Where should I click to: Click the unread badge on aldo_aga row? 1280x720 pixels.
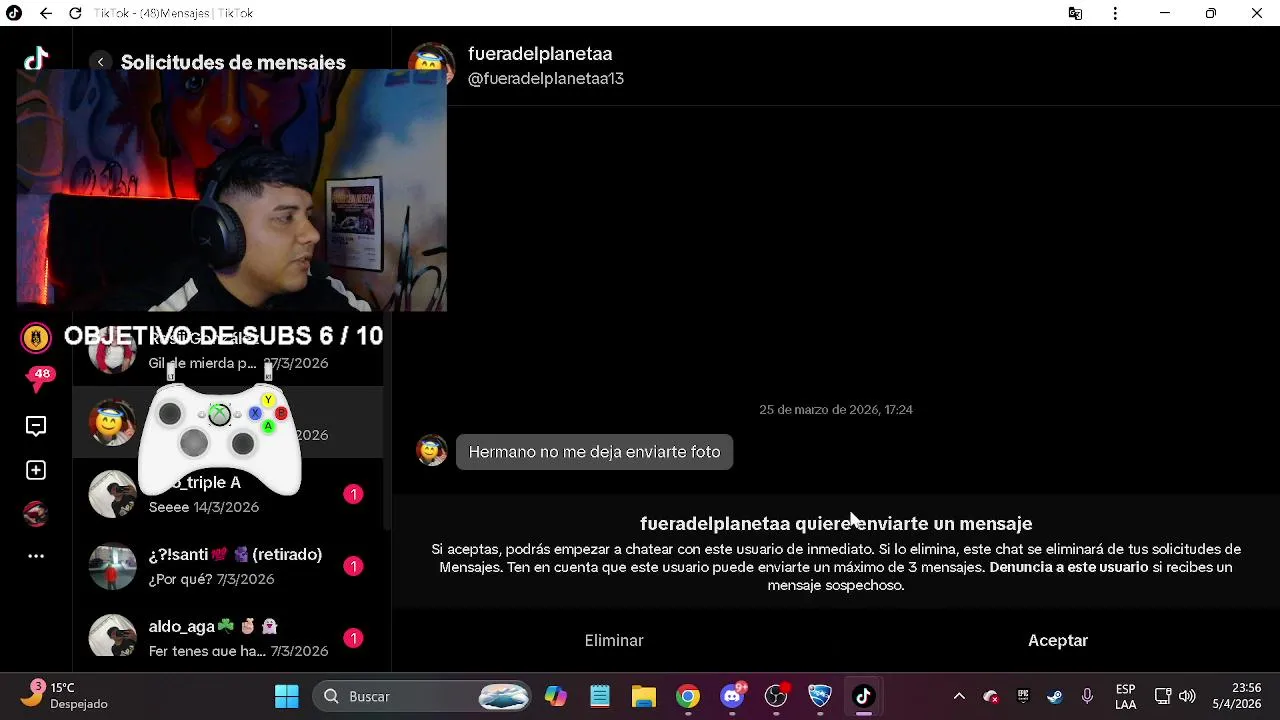pyautogui.click(x=353, y=638)
